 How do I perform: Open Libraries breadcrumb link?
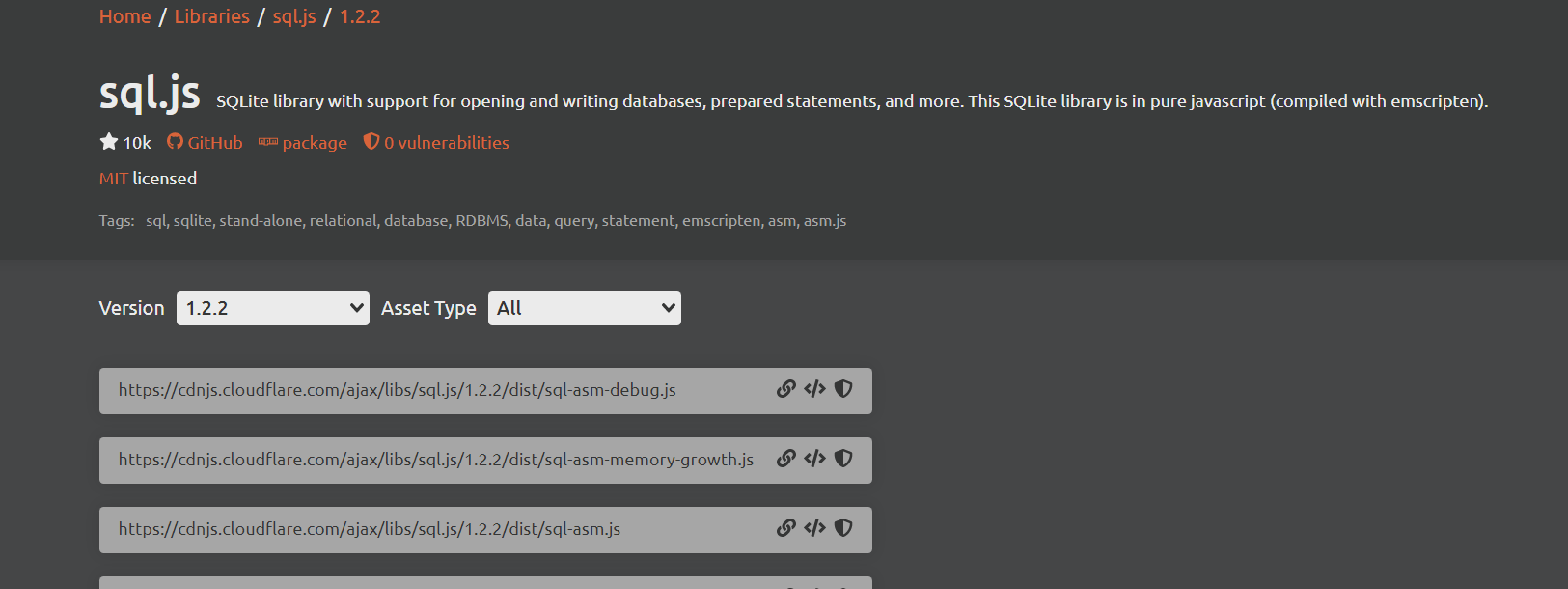(x=212, y=16)
